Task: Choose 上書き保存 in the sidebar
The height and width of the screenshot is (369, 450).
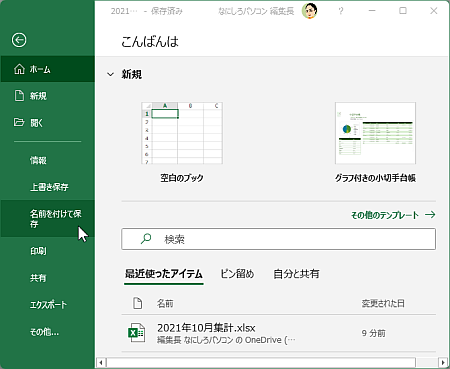Action: [48, 187]
